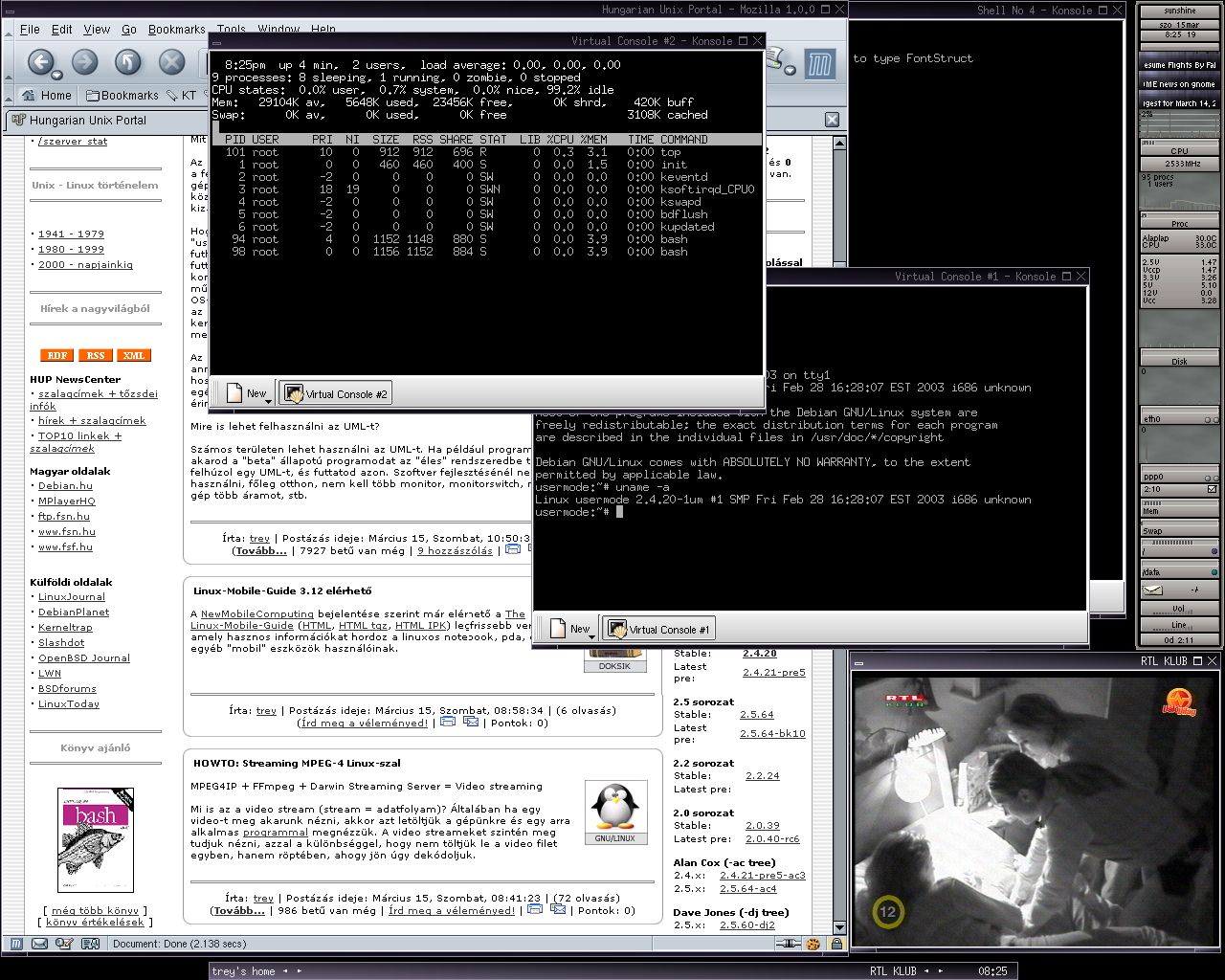1225x980 pixels.
Task: Click the NewMobileComputing link
Action: point(257,614)
